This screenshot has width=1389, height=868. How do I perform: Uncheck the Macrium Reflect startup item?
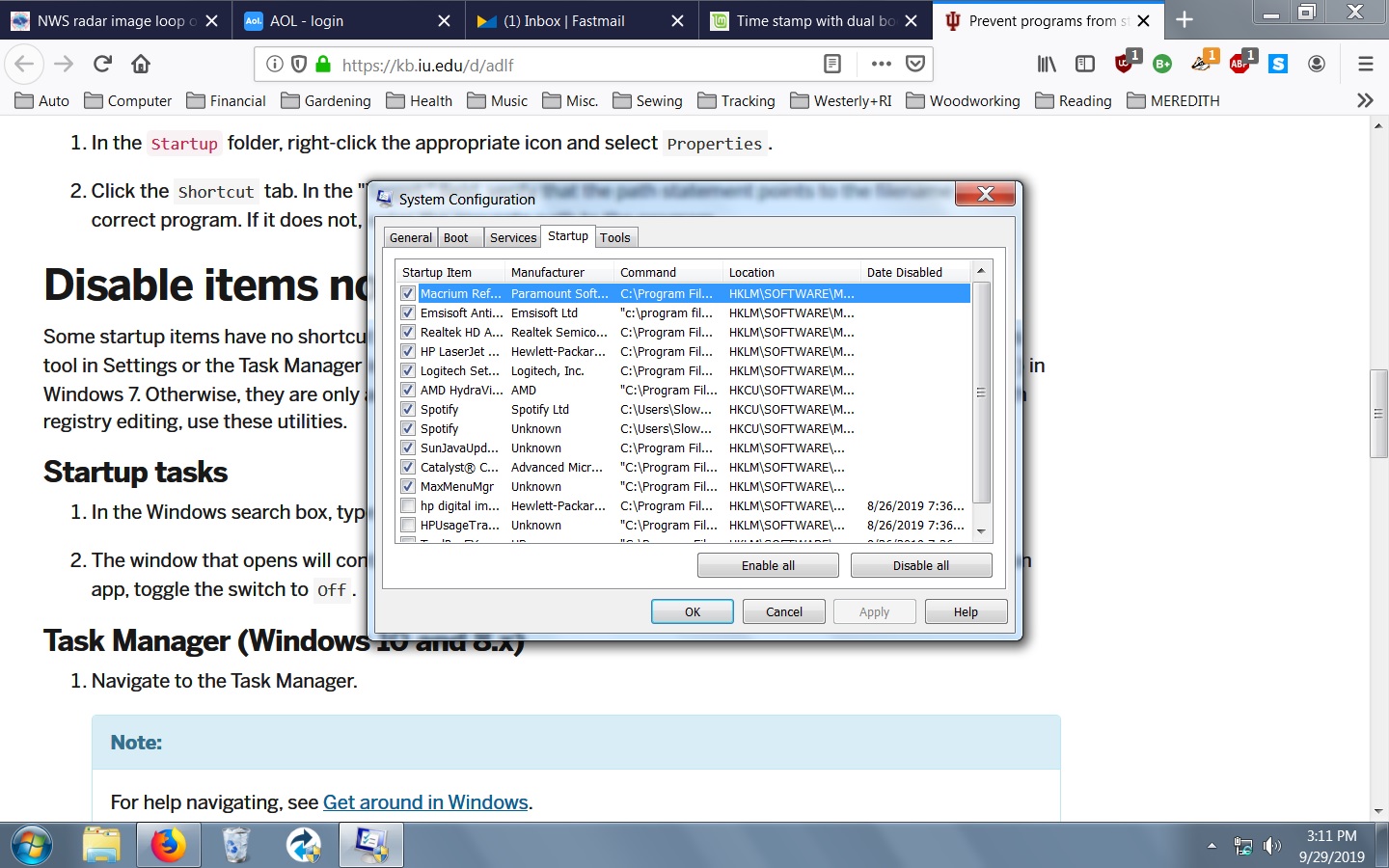408,293
